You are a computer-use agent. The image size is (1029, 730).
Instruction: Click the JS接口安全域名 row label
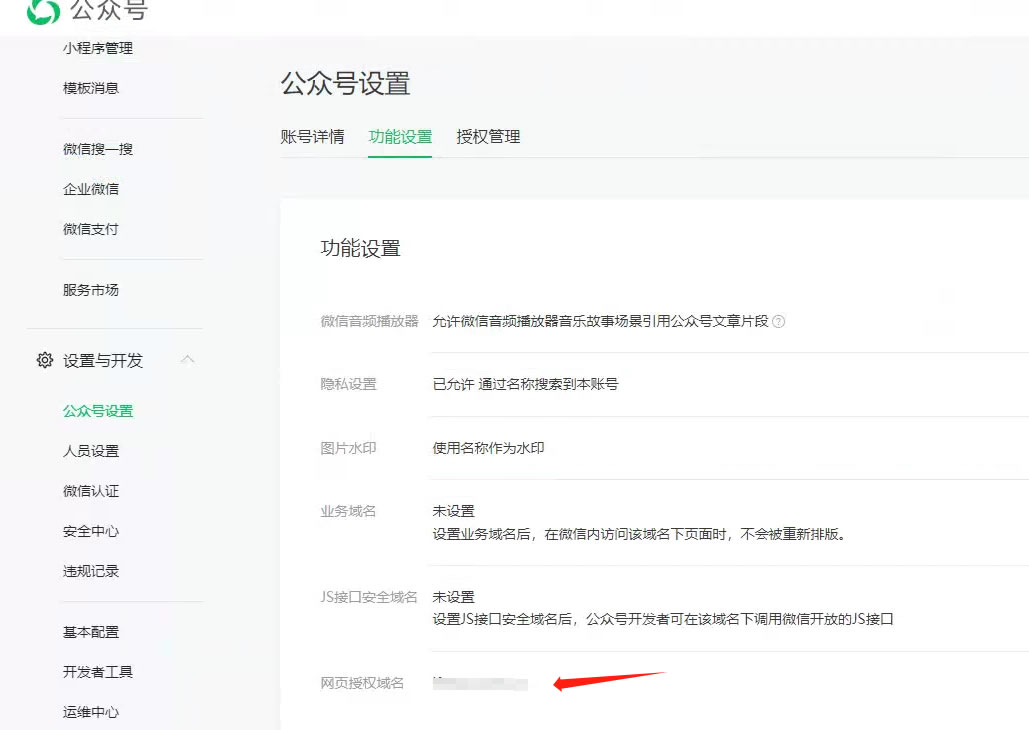[x=369, y=597]
